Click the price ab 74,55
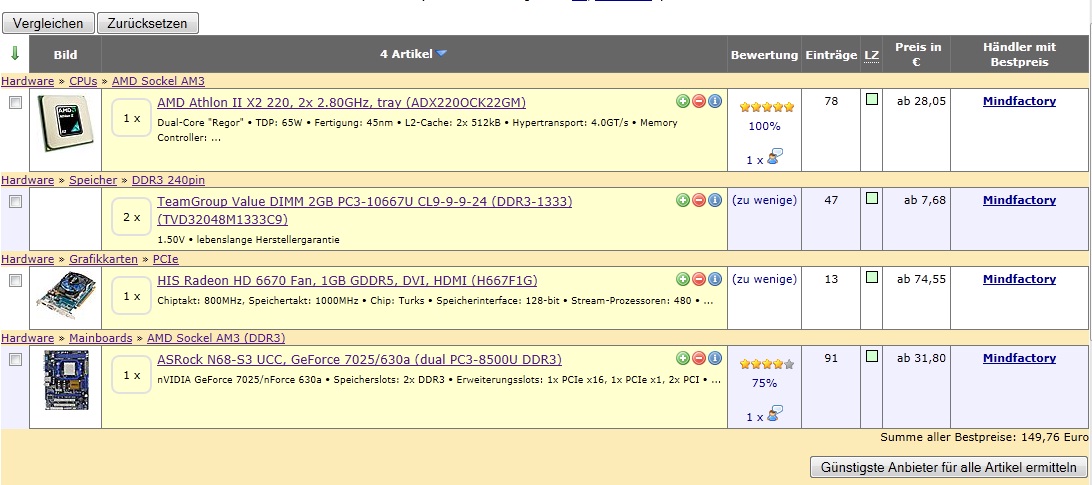Viewport: 1092px width, 485px height. coord(921,279)
